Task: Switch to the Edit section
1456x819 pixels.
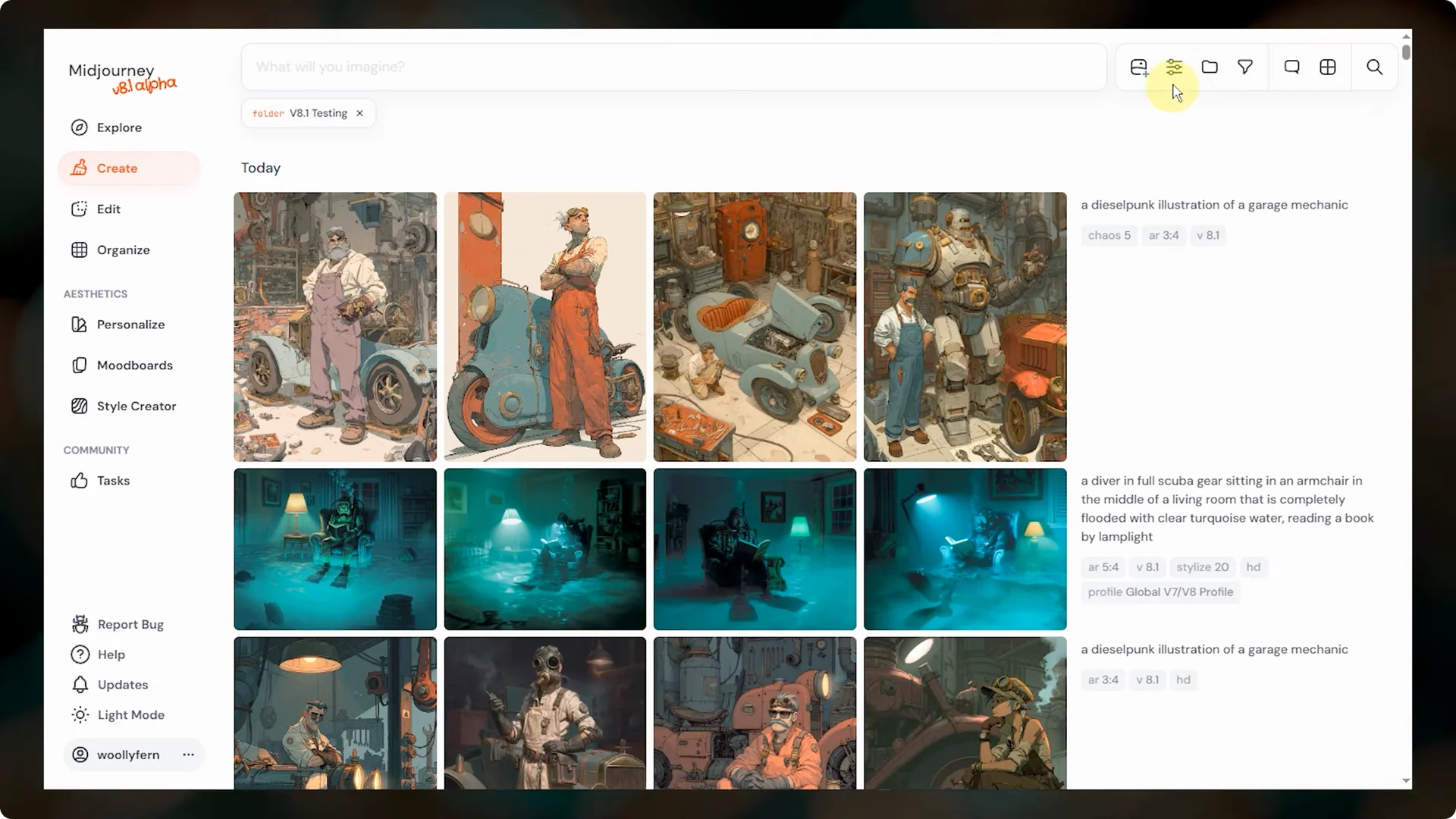Action: point(108,209)
